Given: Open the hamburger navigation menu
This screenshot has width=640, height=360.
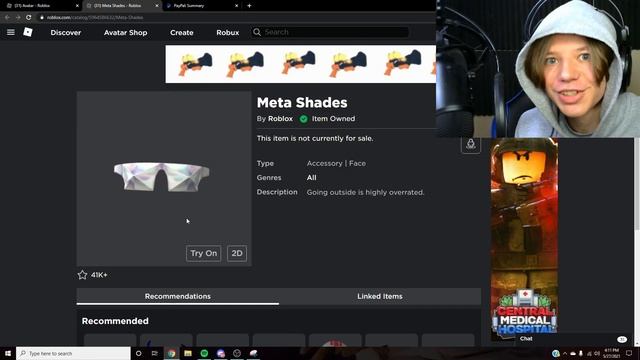Looking at the screenshot, I should tap(11, 32).
